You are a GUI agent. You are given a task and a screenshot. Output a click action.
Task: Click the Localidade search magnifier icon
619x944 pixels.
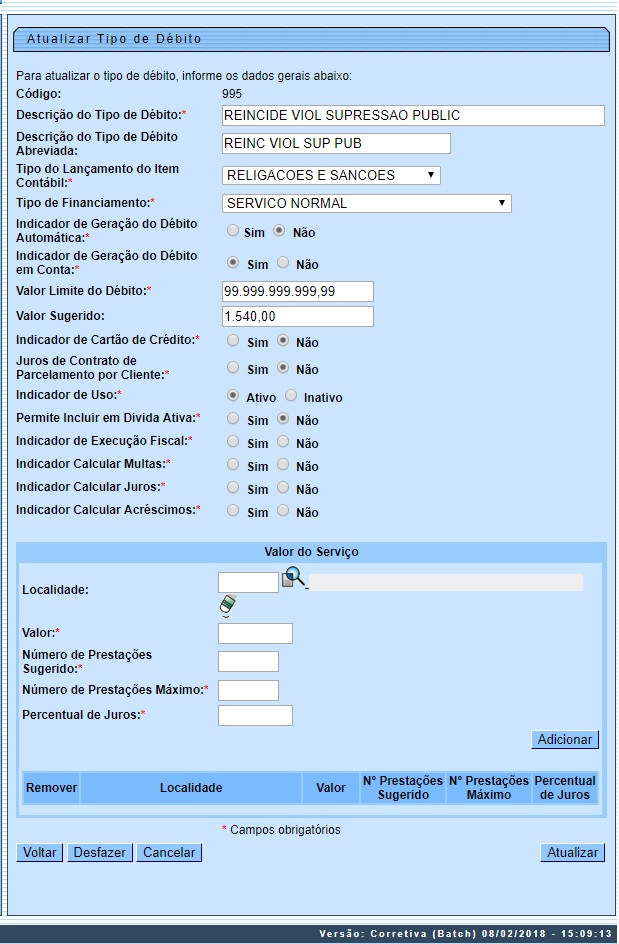pyautogui.click(x=294, y=577)
